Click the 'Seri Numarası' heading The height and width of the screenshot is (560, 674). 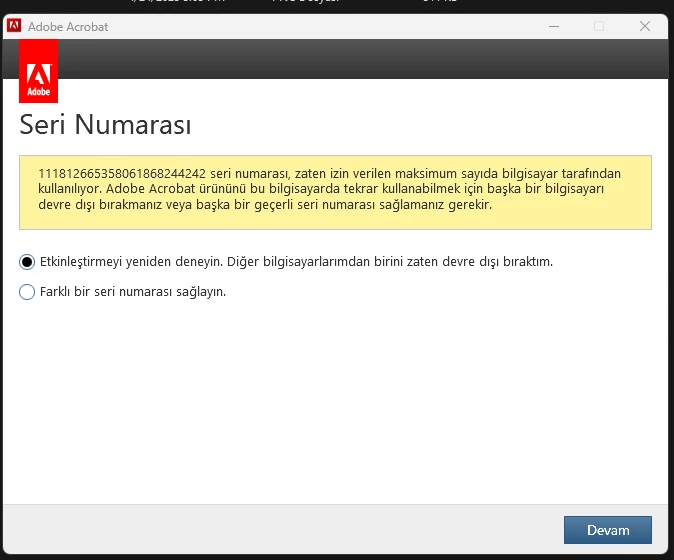tap(105, 125)
